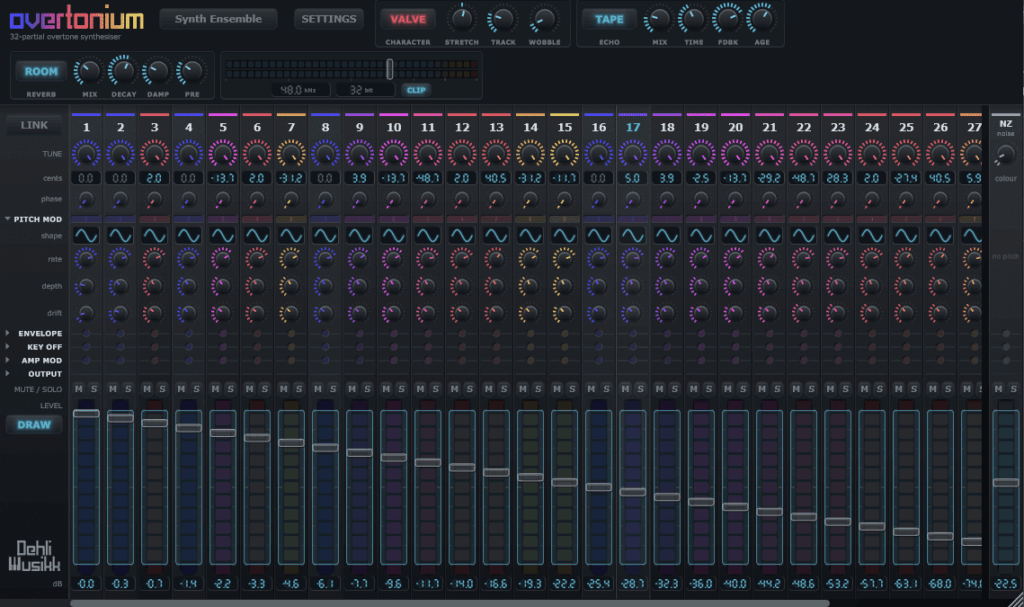Image resolution: width=1024 pixels, height=607 pixels.
Task: Open the pitch mod shape selector for partial 4
Action: 189,235
